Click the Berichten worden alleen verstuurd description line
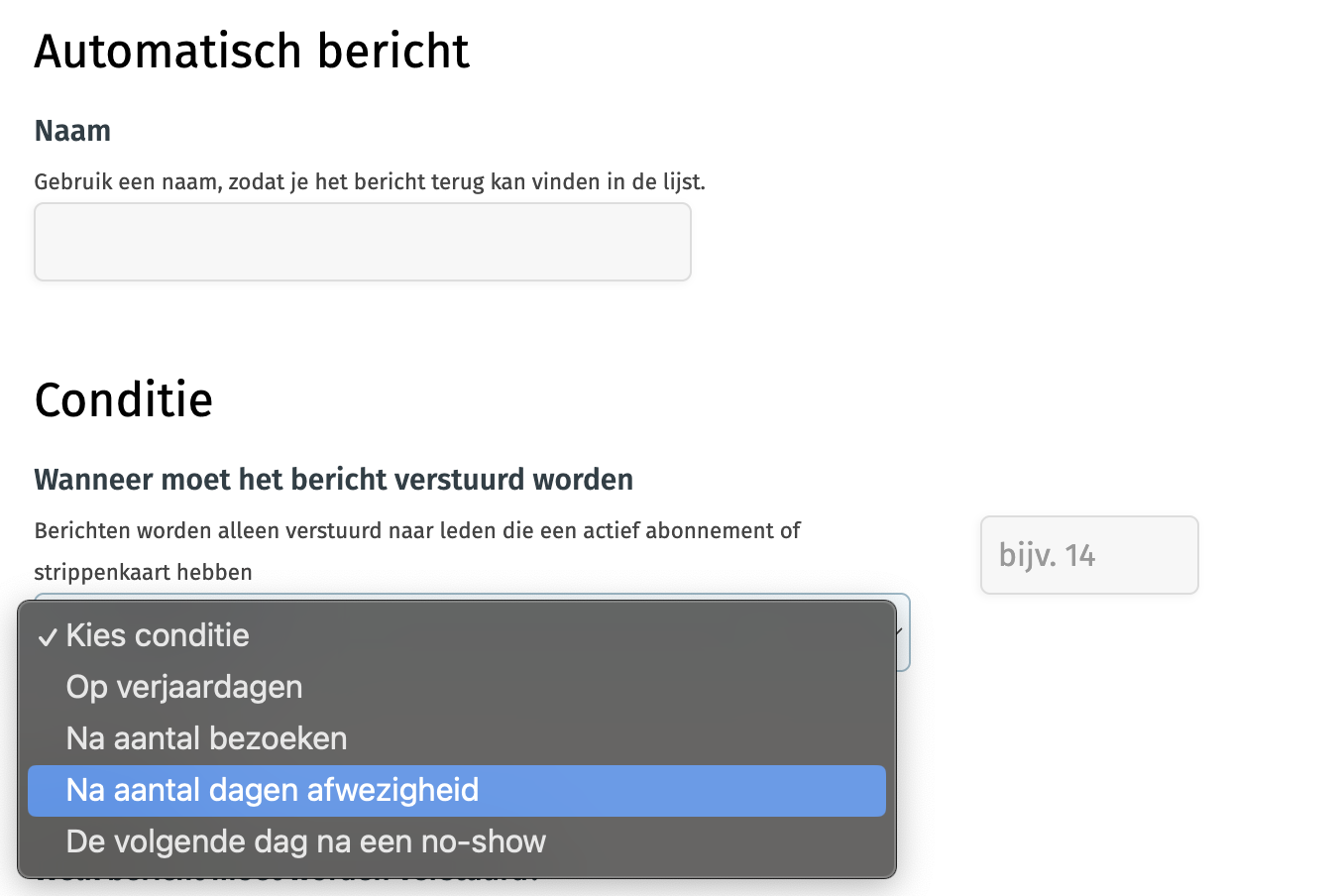This screenshot has width=1342, height=896. tap(417, 531)
